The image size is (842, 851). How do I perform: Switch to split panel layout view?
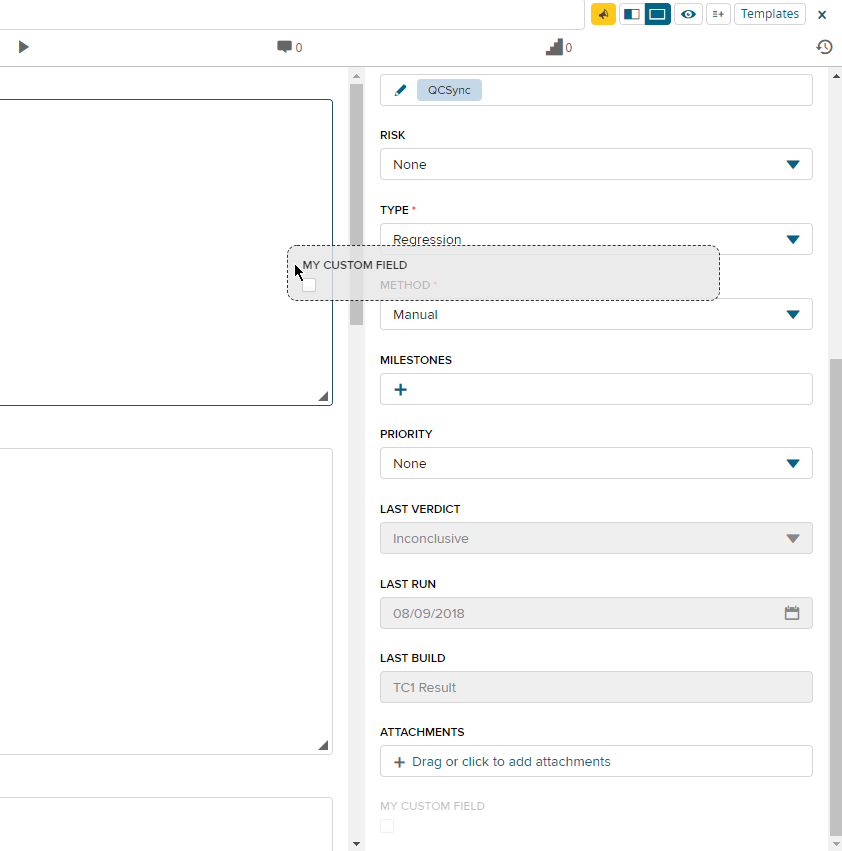tap(631, 14)
